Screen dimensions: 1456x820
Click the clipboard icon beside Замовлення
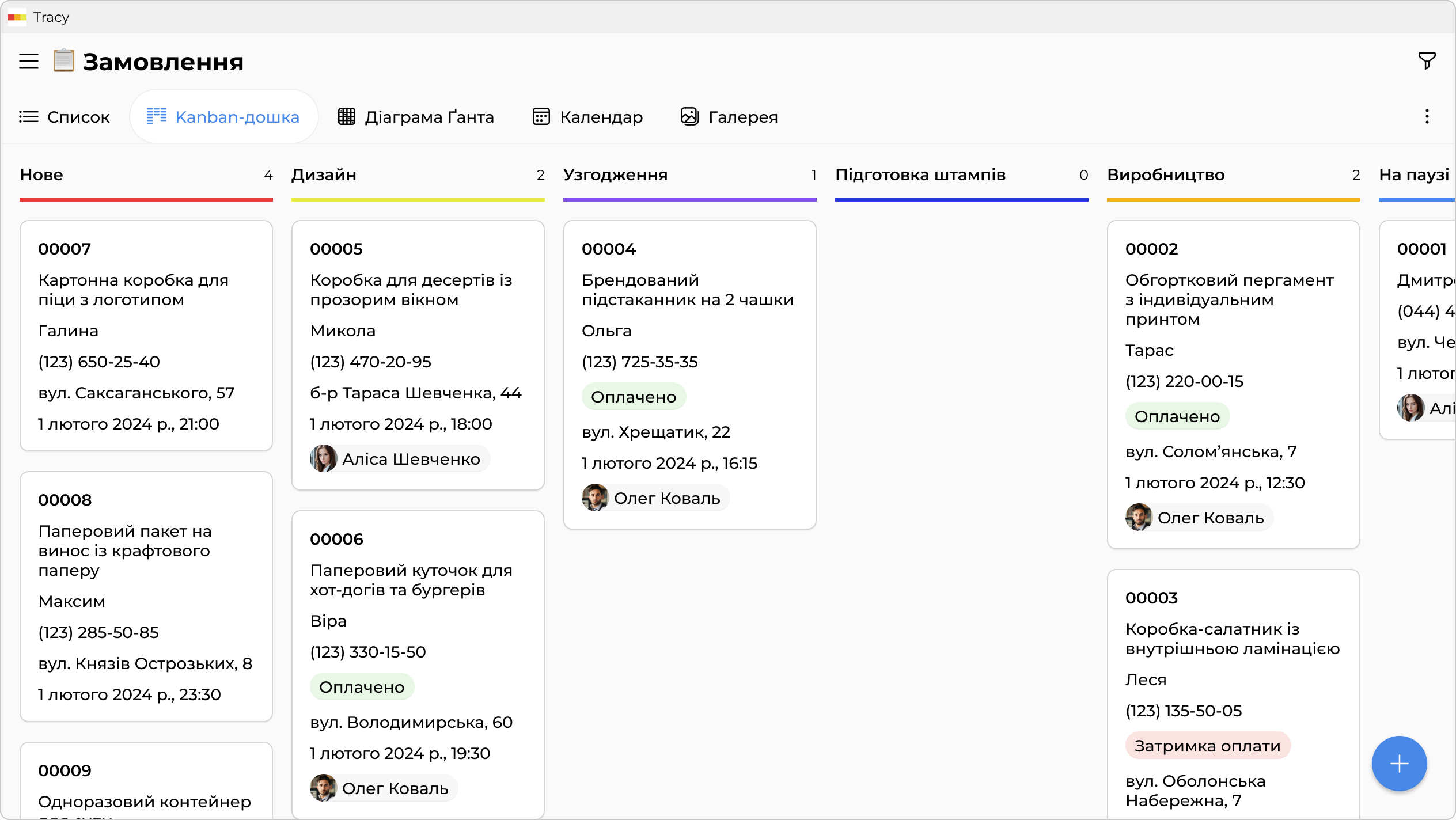click(63, 61)
